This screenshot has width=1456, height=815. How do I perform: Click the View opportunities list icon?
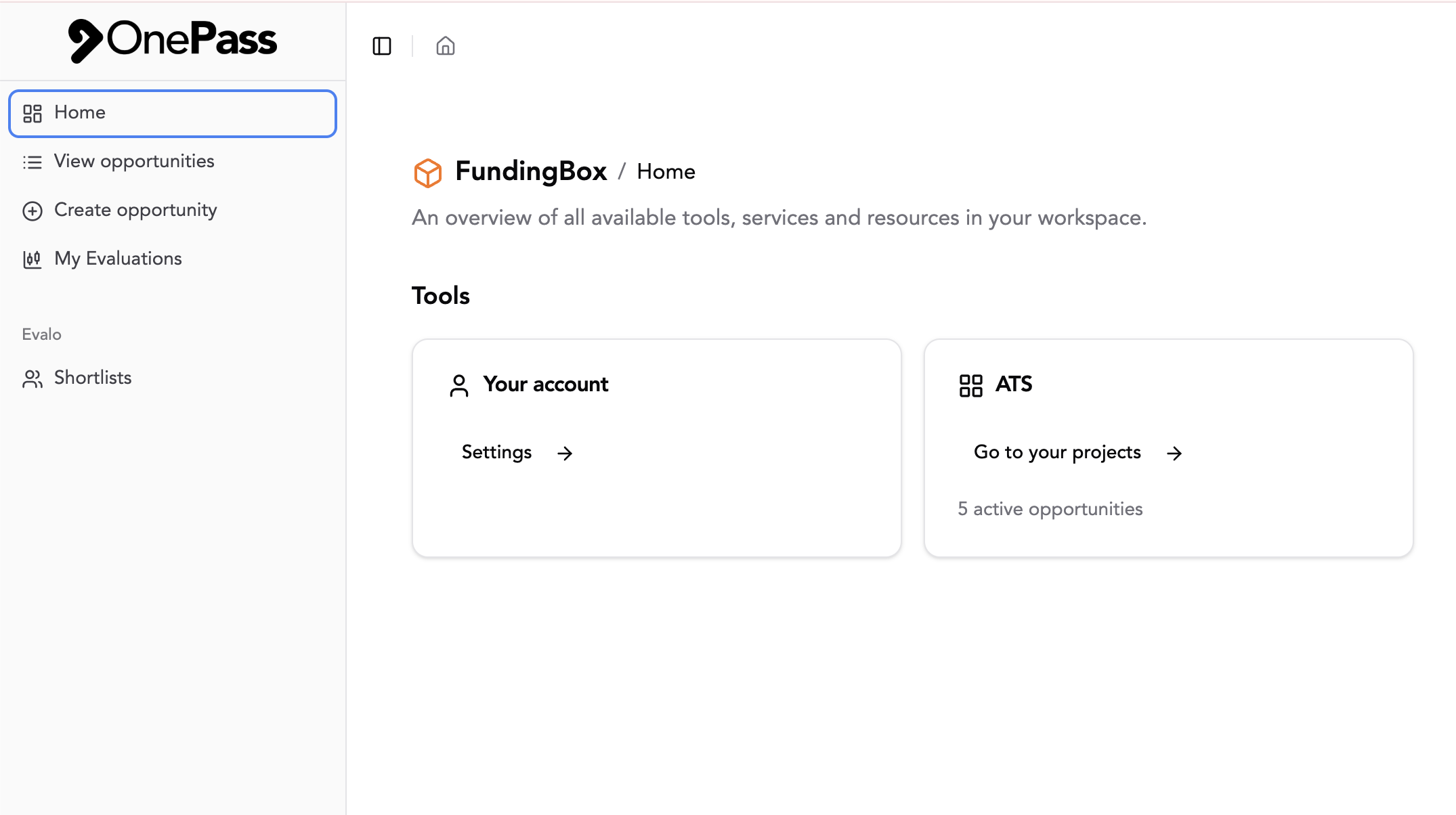click(x=33, y=162)
